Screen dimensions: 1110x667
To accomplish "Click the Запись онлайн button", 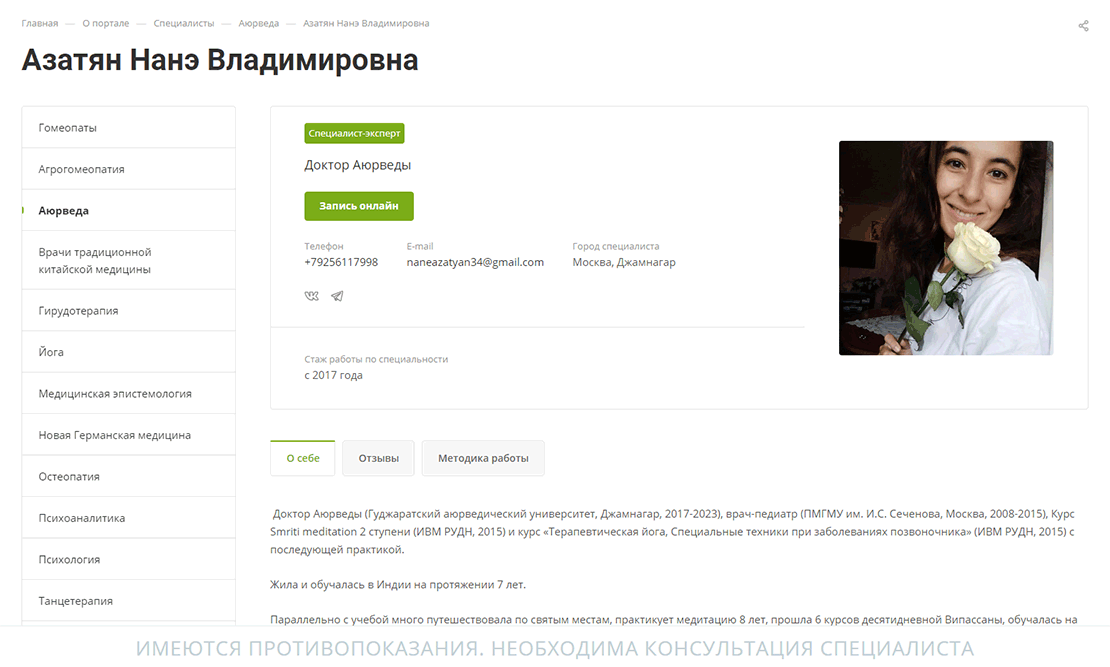I will [x=359, y=206].
